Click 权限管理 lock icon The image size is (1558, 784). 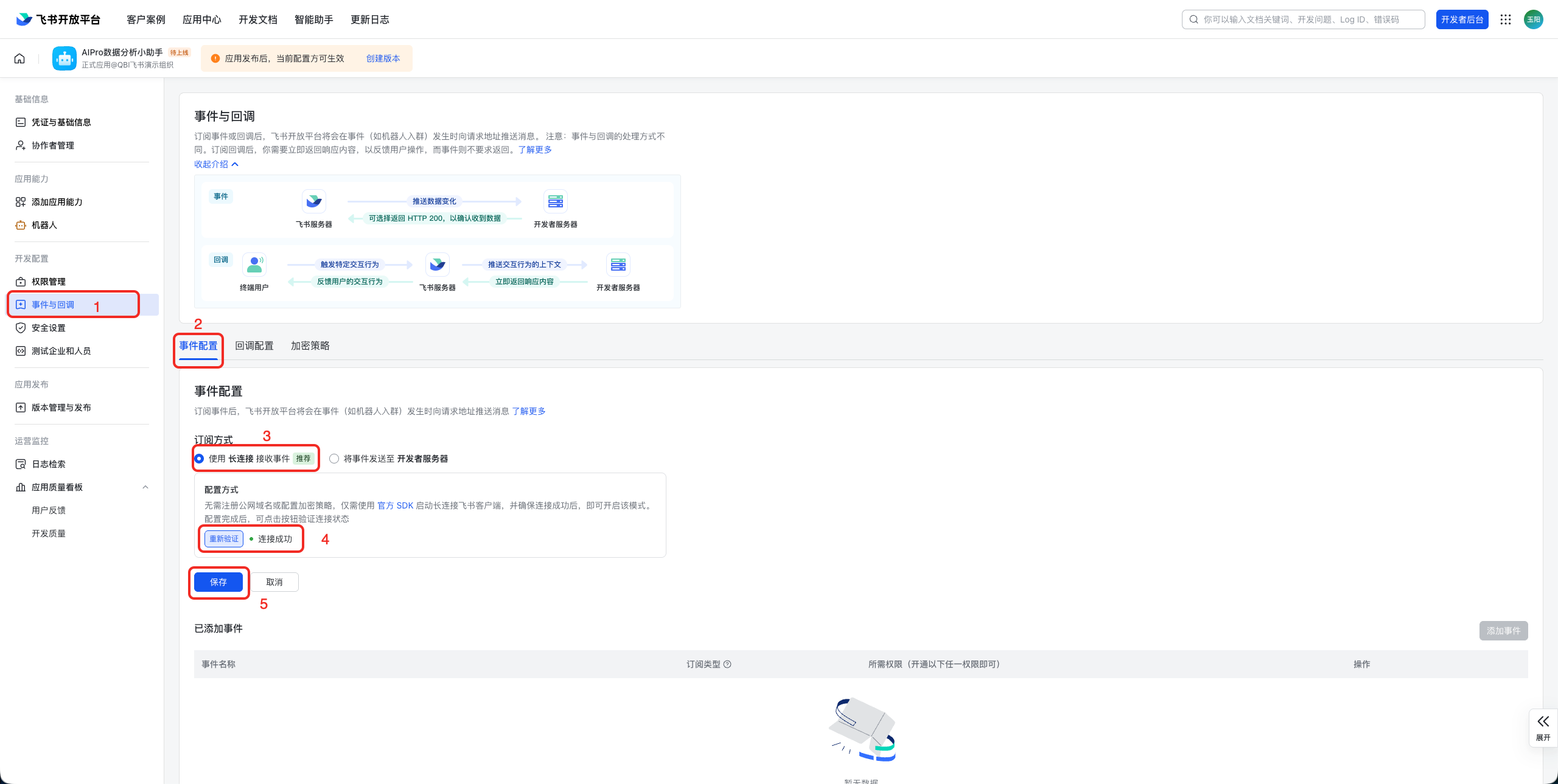[x=21, y=282]
